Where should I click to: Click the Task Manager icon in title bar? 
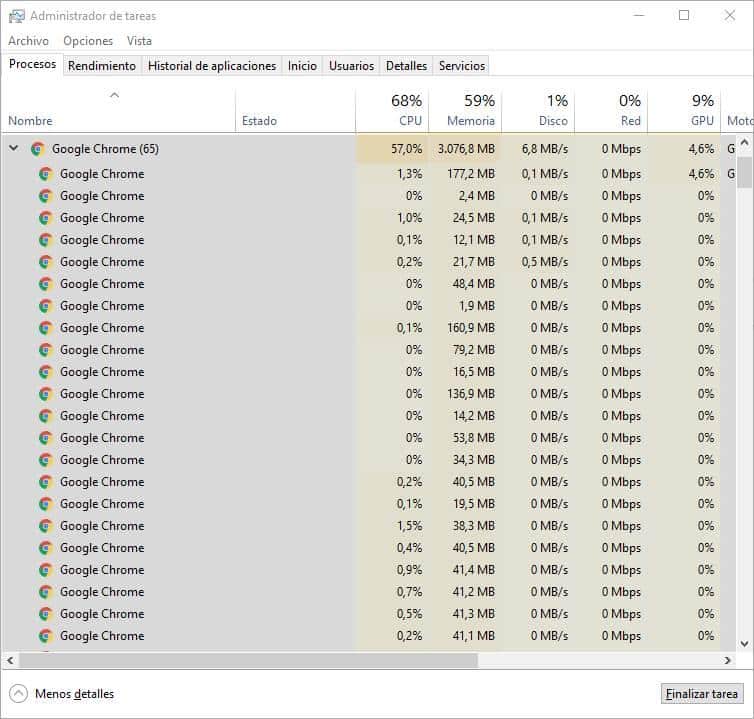click(x=16, y=16)
